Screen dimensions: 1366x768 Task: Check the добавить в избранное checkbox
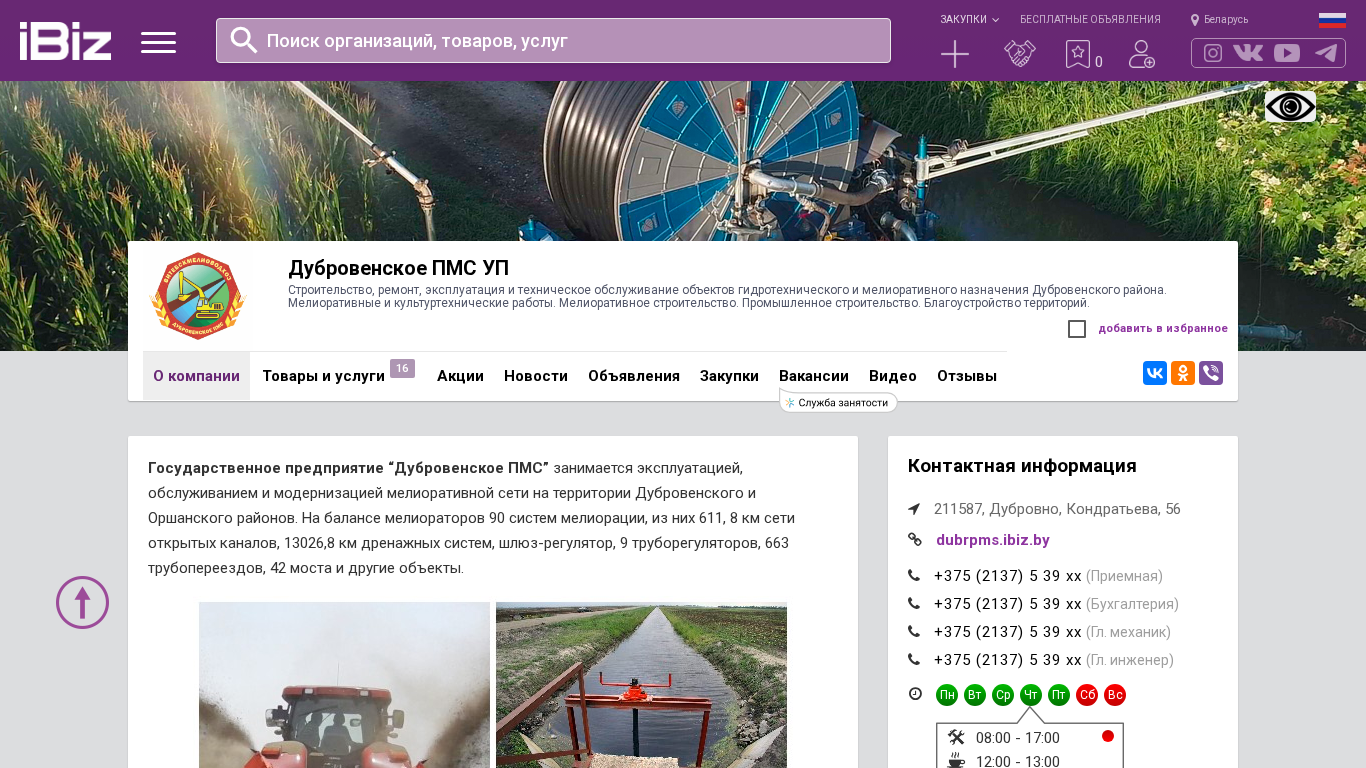coord(1077,329)
